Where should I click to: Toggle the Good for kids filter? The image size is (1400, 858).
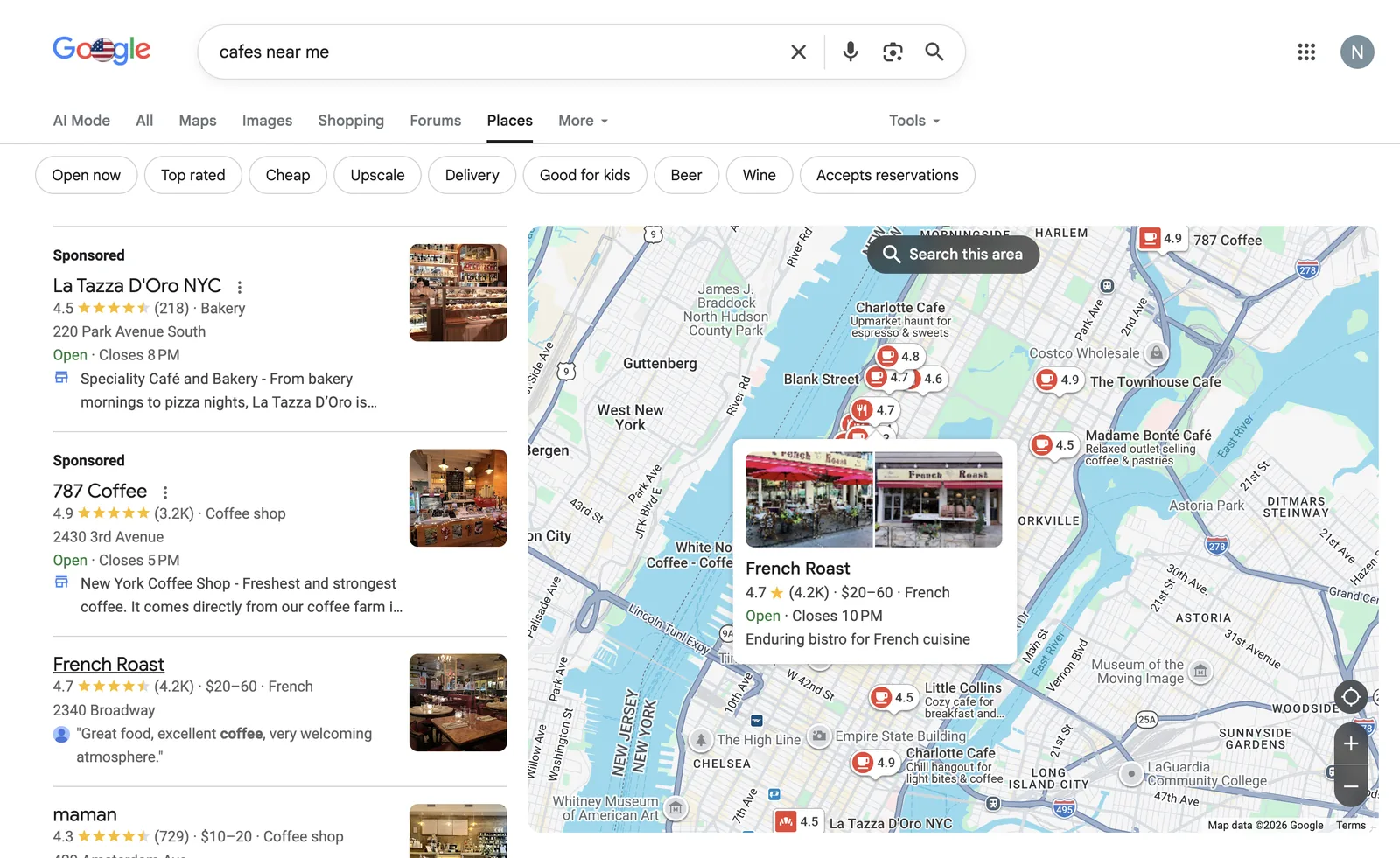(x=585, y=175)
